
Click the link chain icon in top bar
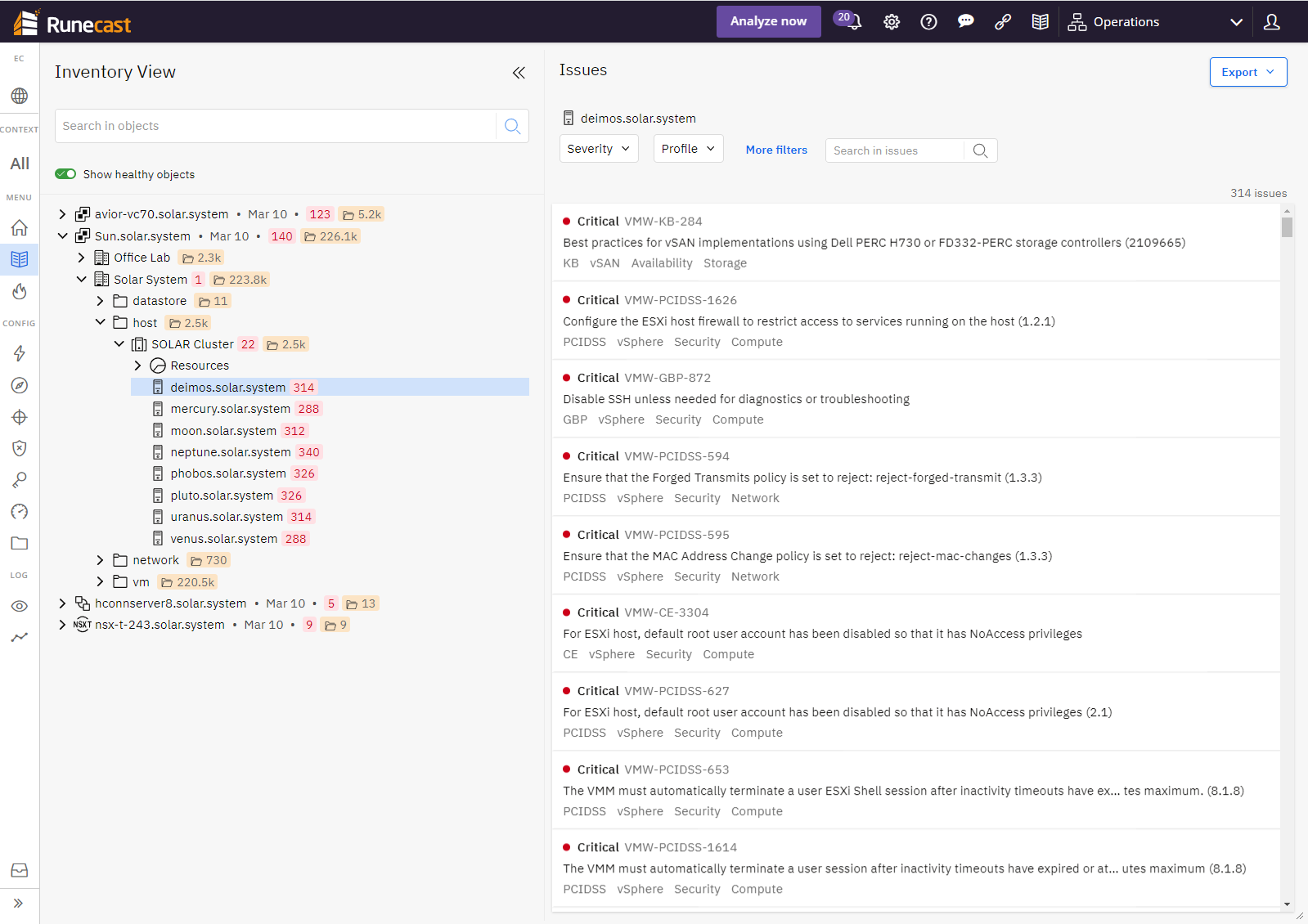(1003, 22)
